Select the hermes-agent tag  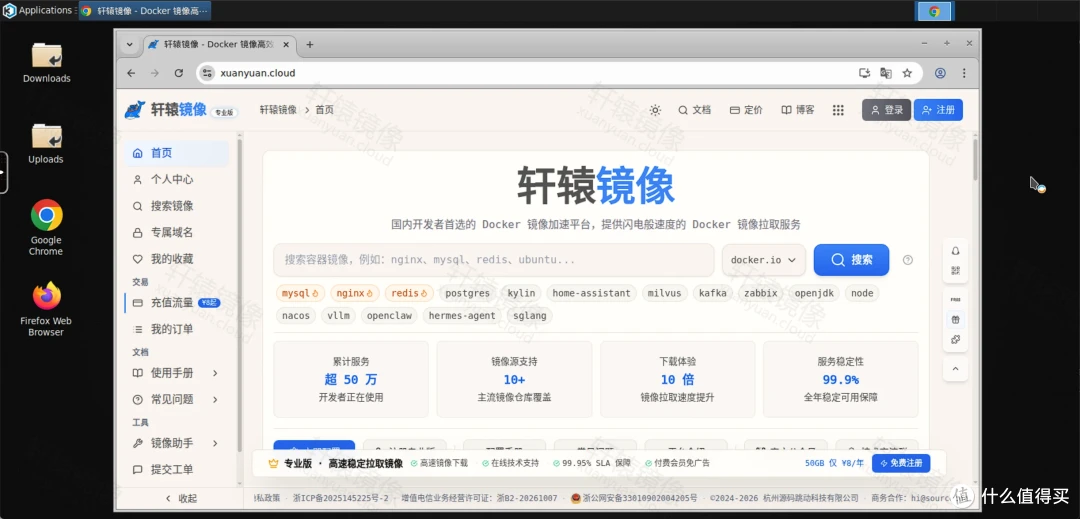click(x=462, y=316)
